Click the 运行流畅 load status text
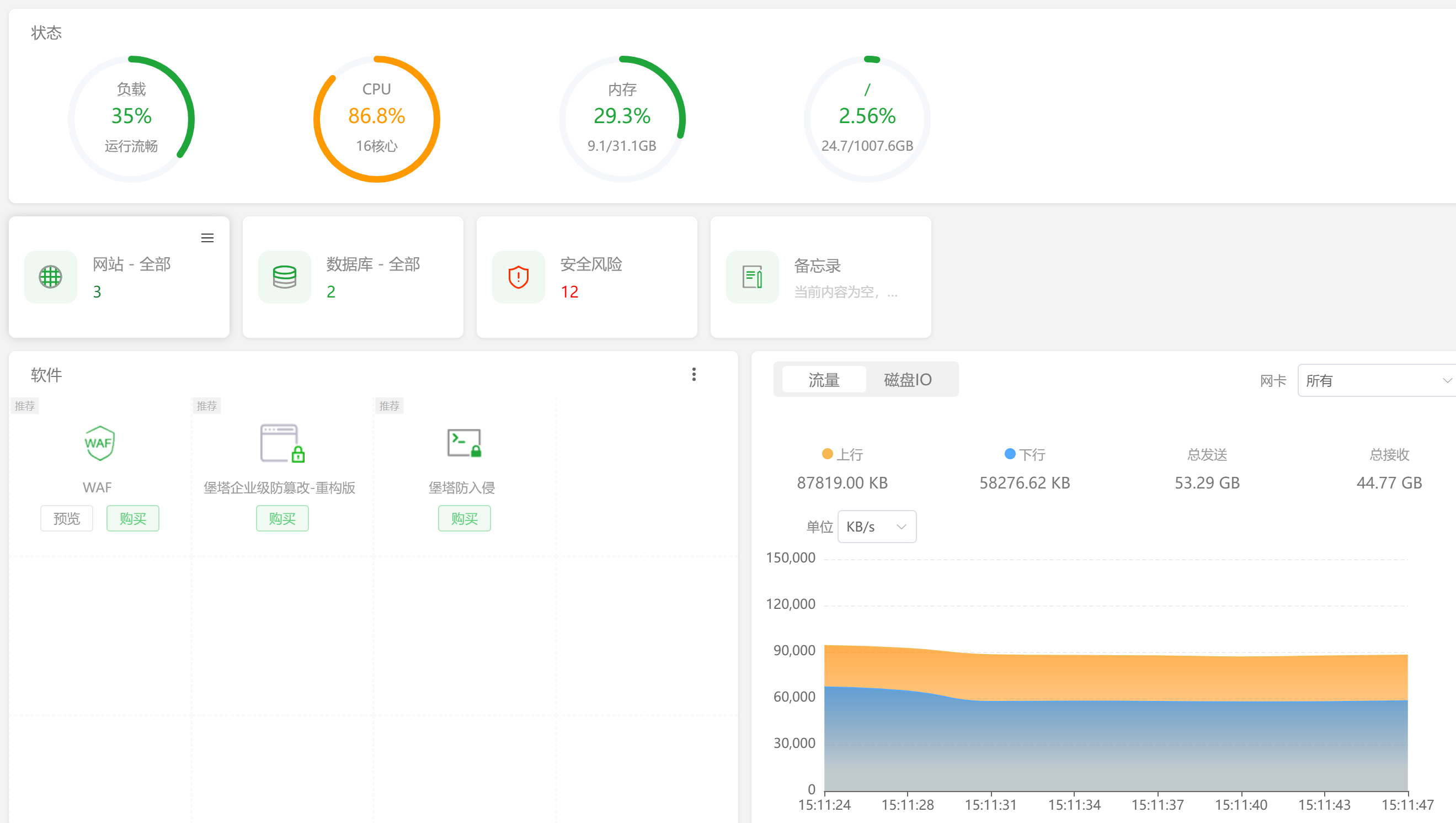Image resolution: width=1456 pixels, height=823 pixels. click(x=131, y=146)
